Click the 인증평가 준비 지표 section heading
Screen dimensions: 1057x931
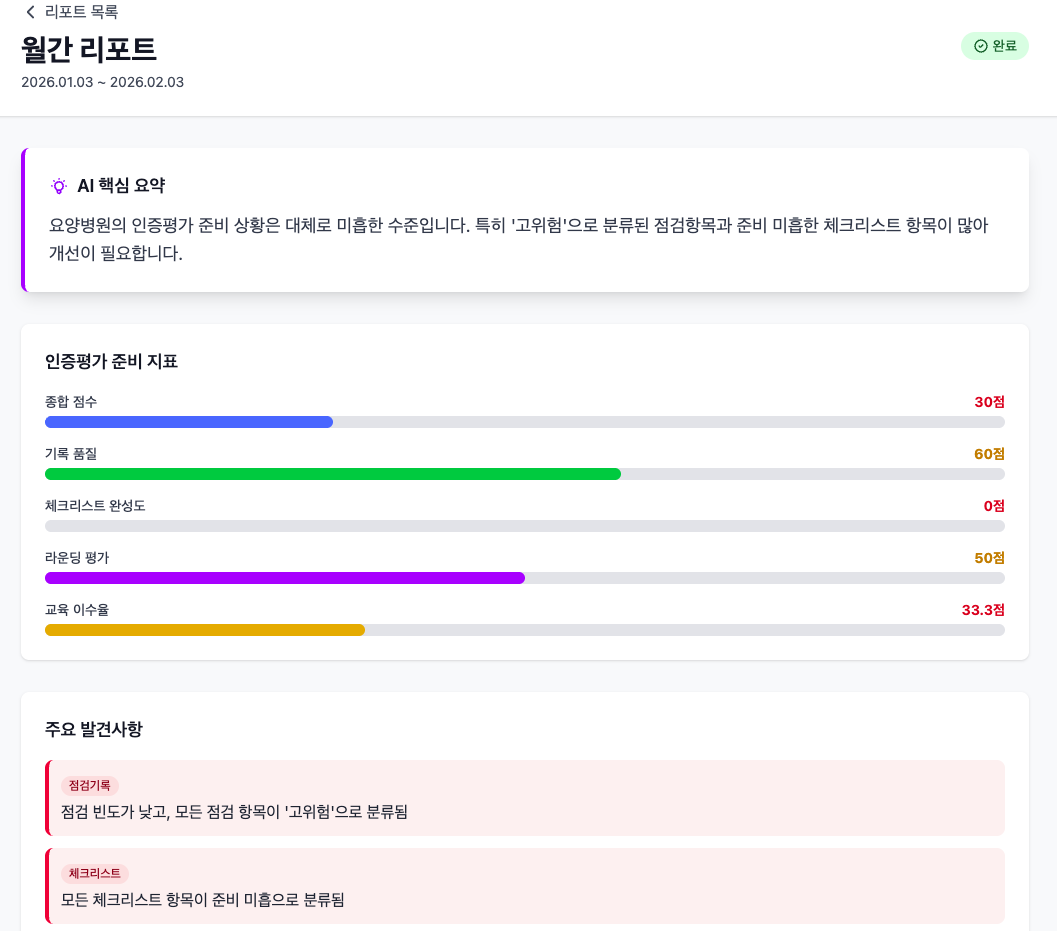click(113, 361)
